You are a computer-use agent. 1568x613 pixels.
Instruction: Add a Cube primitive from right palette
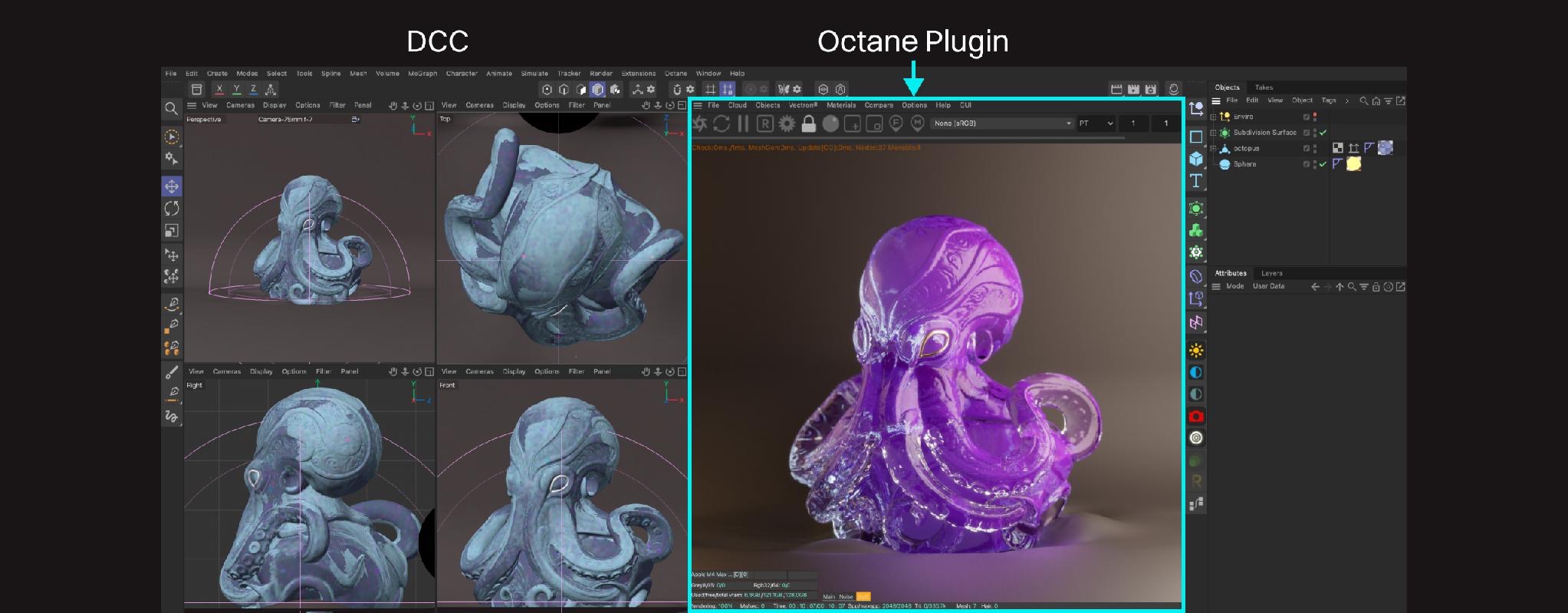pos(1196,159)
